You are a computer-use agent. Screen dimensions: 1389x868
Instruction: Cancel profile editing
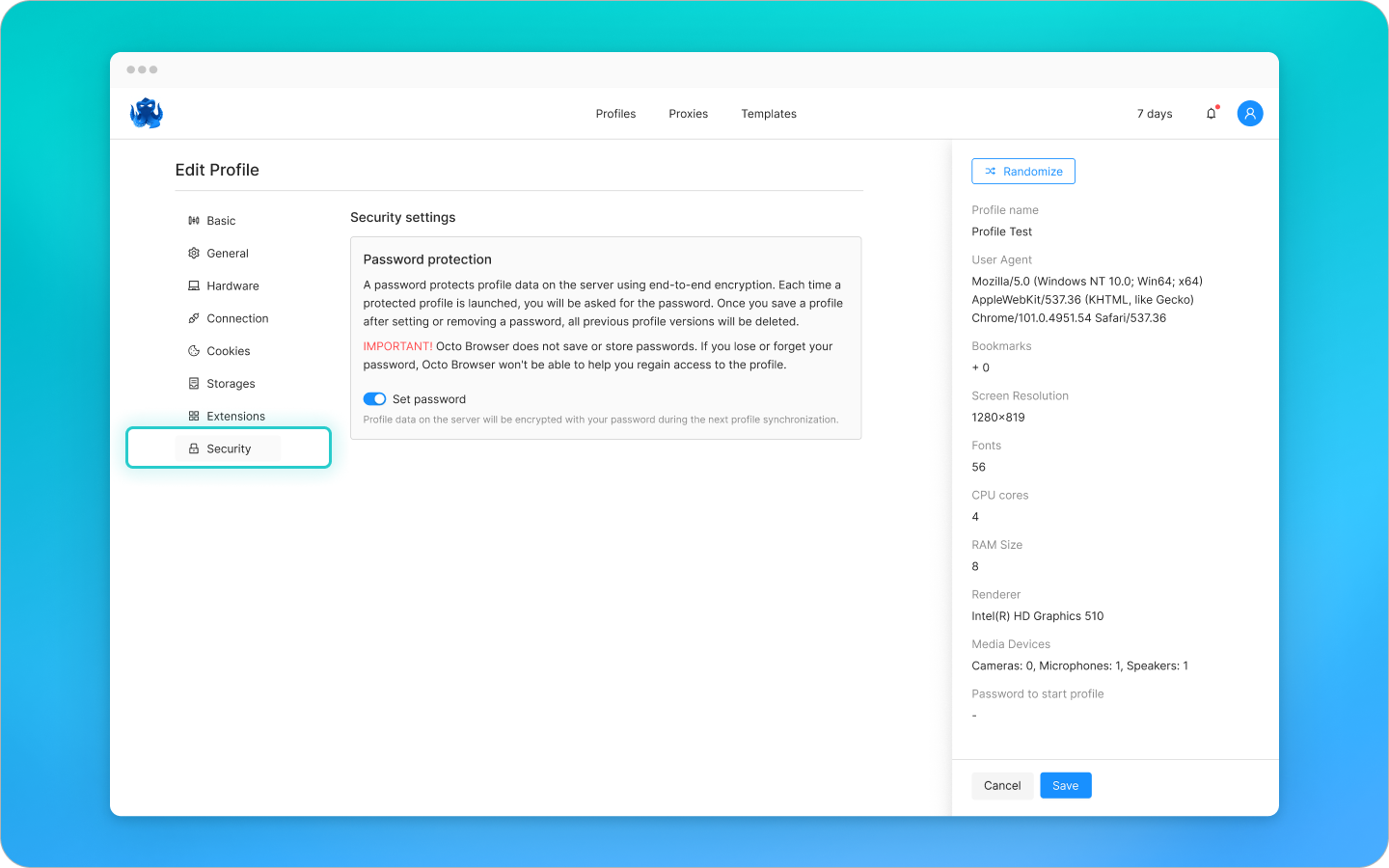click(x=1002, y=785)
